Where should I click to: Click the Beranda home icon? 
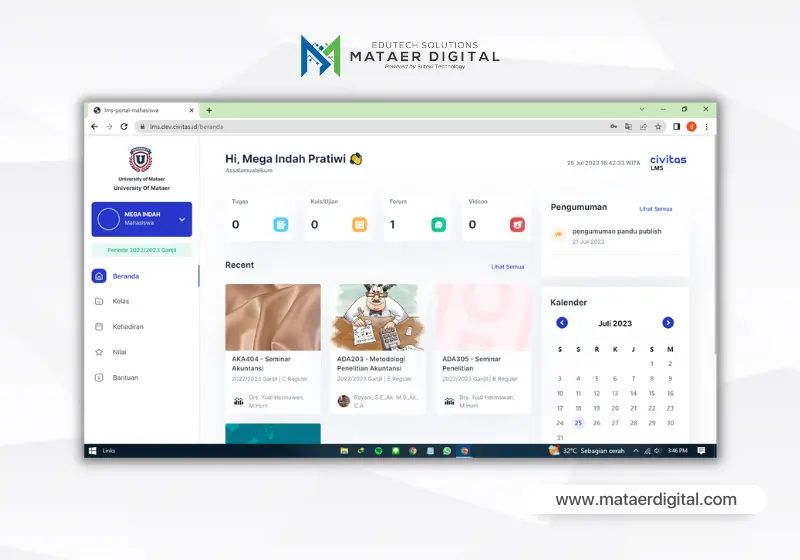[99, 276]
